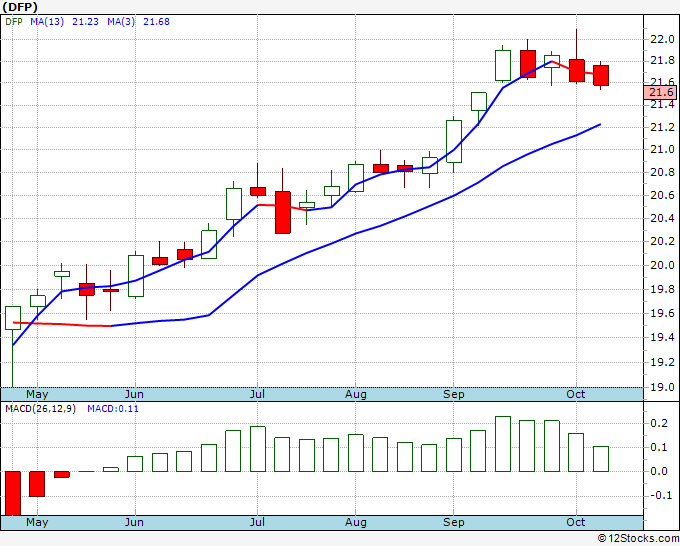Screen dimensions: 680x546
Task: Click the tallest green MACD histogram bar
Action: [503, 444]
